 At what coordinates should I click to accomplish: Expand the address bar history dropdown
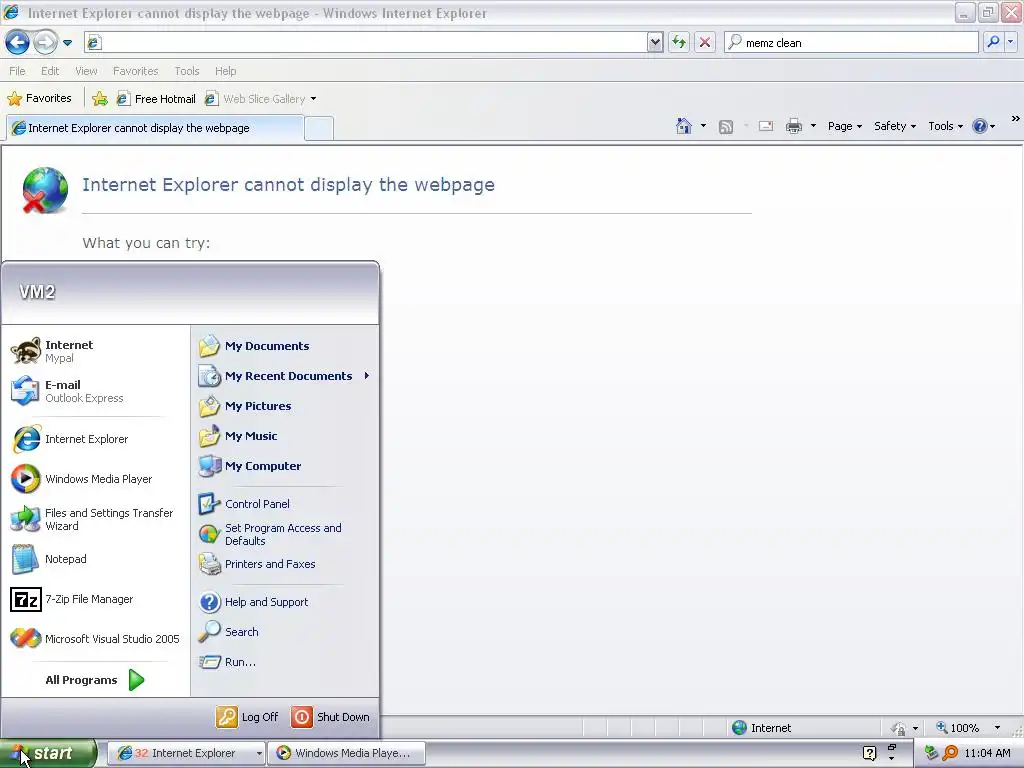click(655, 42)
